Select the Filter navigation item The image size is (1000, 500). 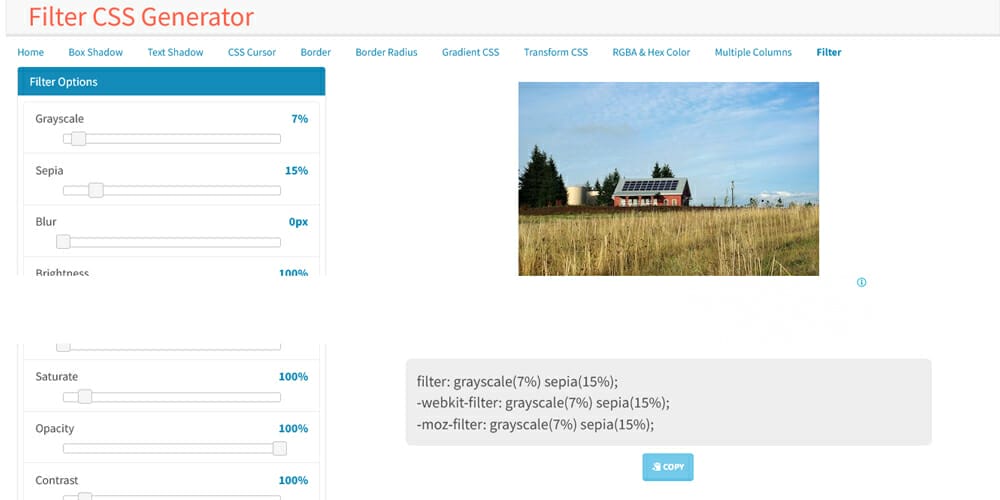pyautogui.click(x=828, y=52)
